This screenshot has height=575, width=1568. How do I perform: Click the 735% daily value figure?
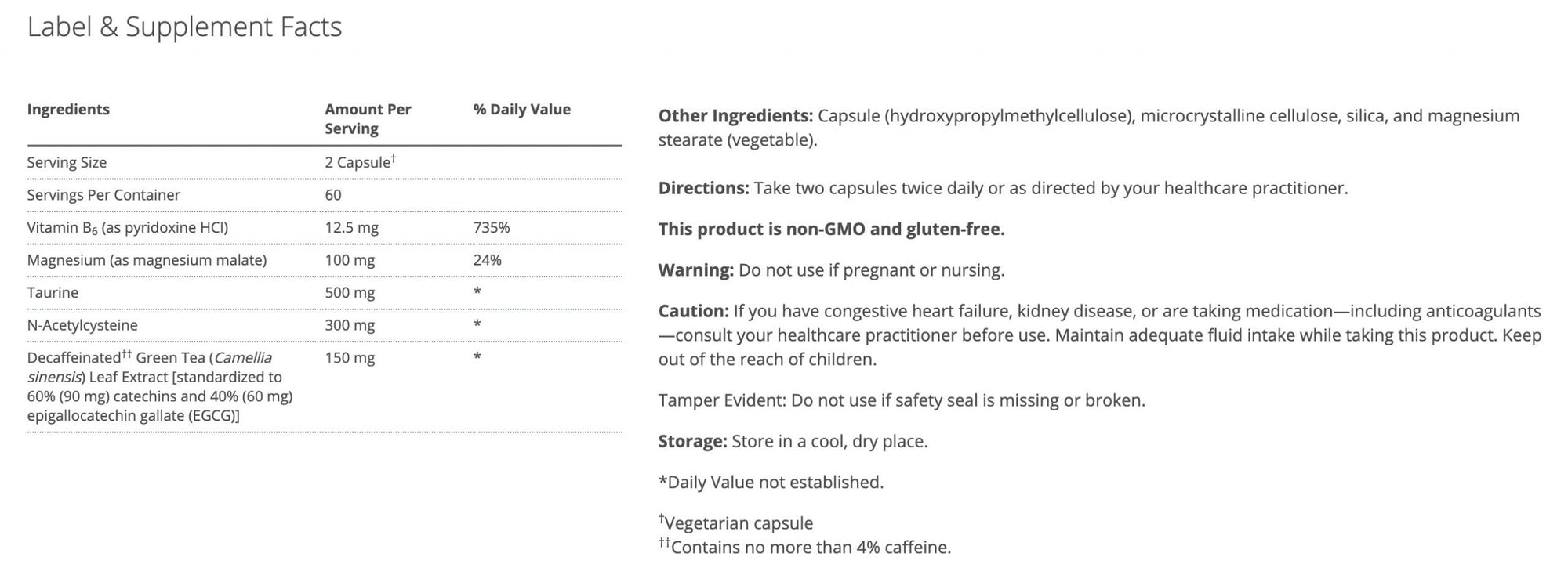click(x=491, y=228)
